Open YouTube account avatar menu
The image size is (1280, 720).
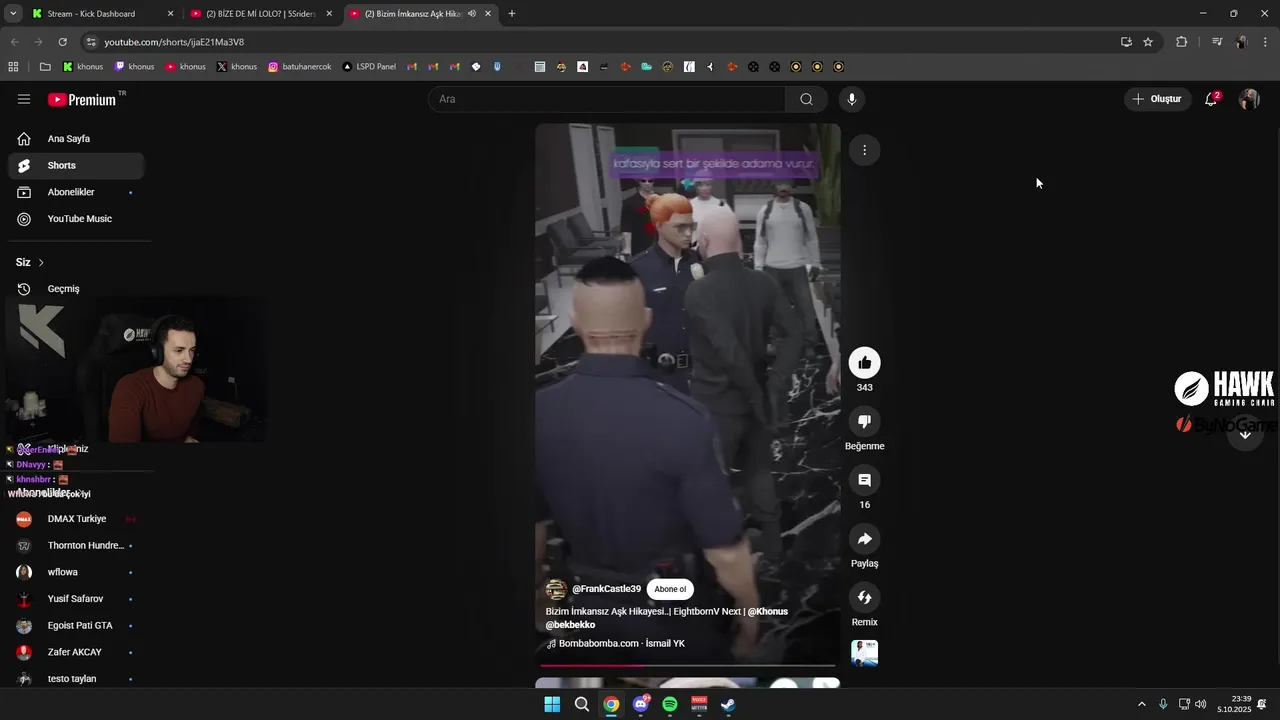coord(1249,99)
